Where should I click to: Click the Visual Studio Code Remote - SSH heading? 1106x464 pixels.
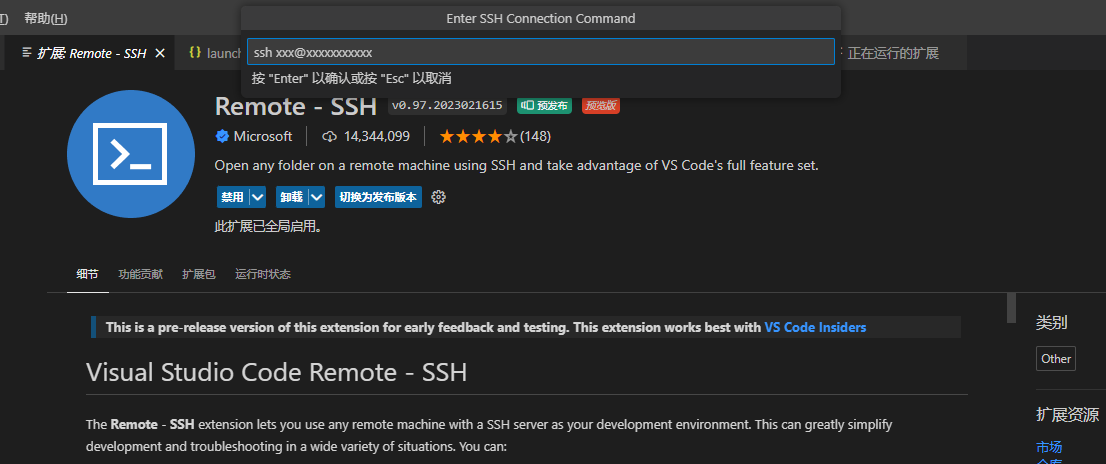(x=276, y=372)
